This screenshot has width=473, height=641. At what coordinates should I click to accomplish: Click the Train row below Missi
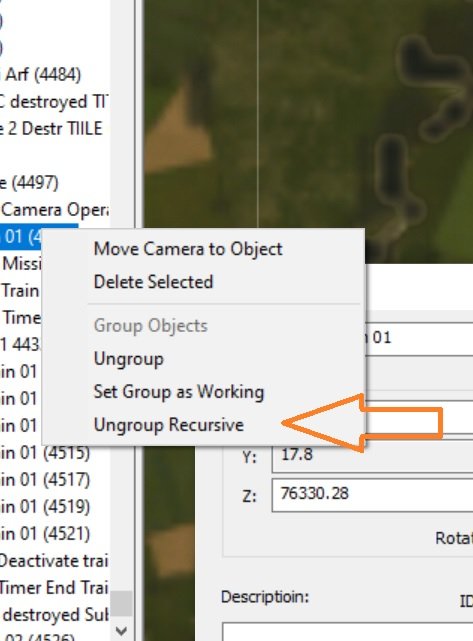pos(20,291)
